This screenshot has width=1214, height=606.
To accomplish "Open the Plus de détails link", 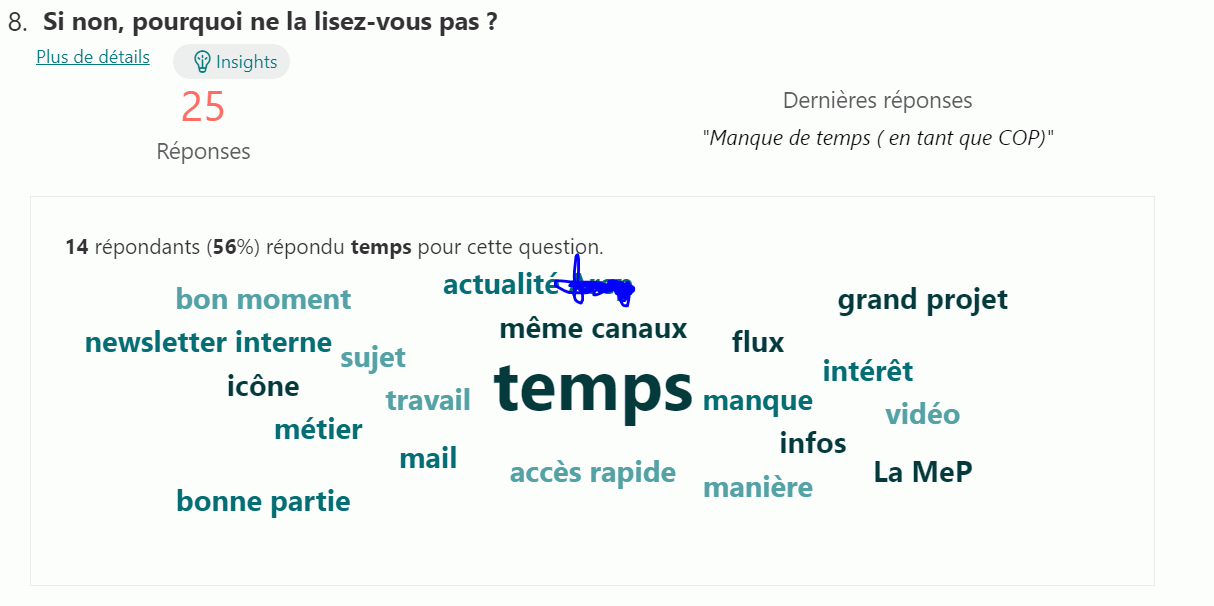I will [93, 57].
